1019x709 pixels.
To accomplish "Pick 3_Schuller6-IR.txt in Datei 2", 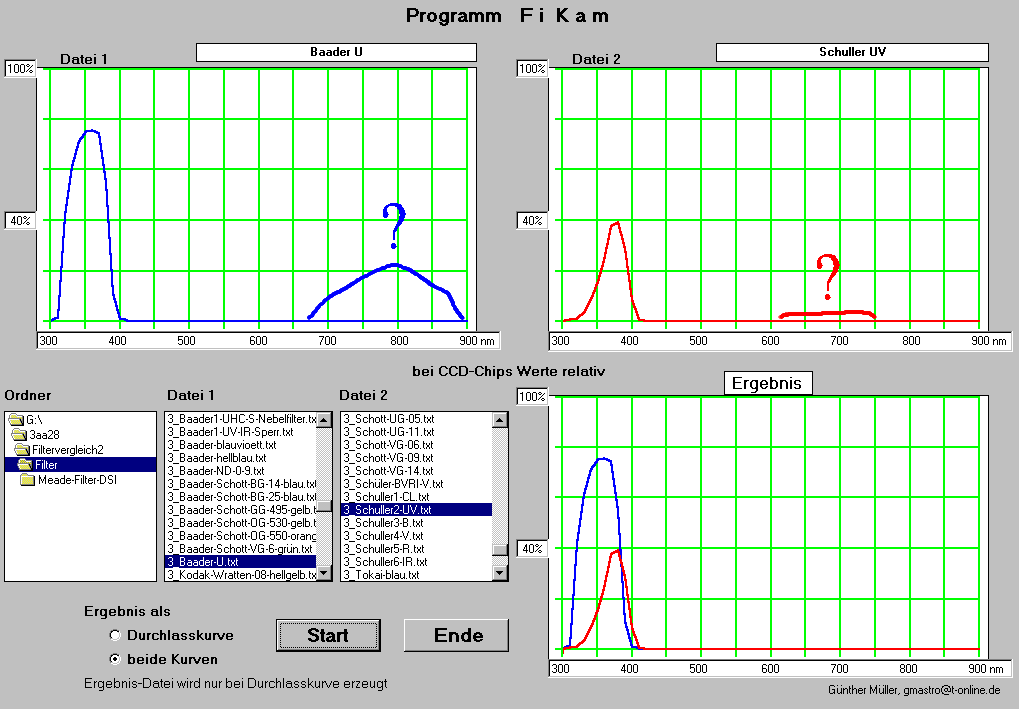I will (384, 561).
